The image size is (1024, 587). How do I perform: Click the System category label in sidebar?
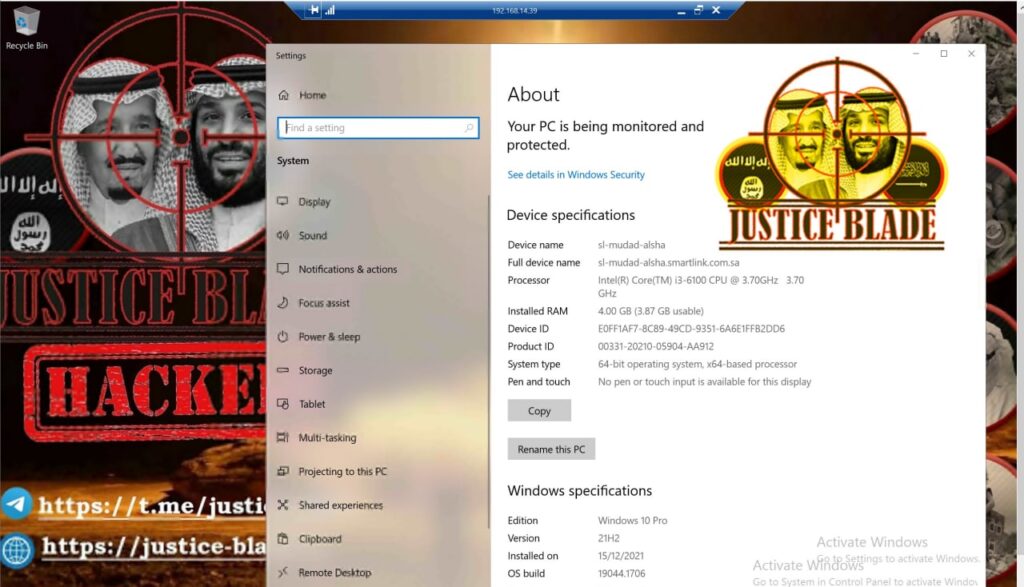coord(293,161)
